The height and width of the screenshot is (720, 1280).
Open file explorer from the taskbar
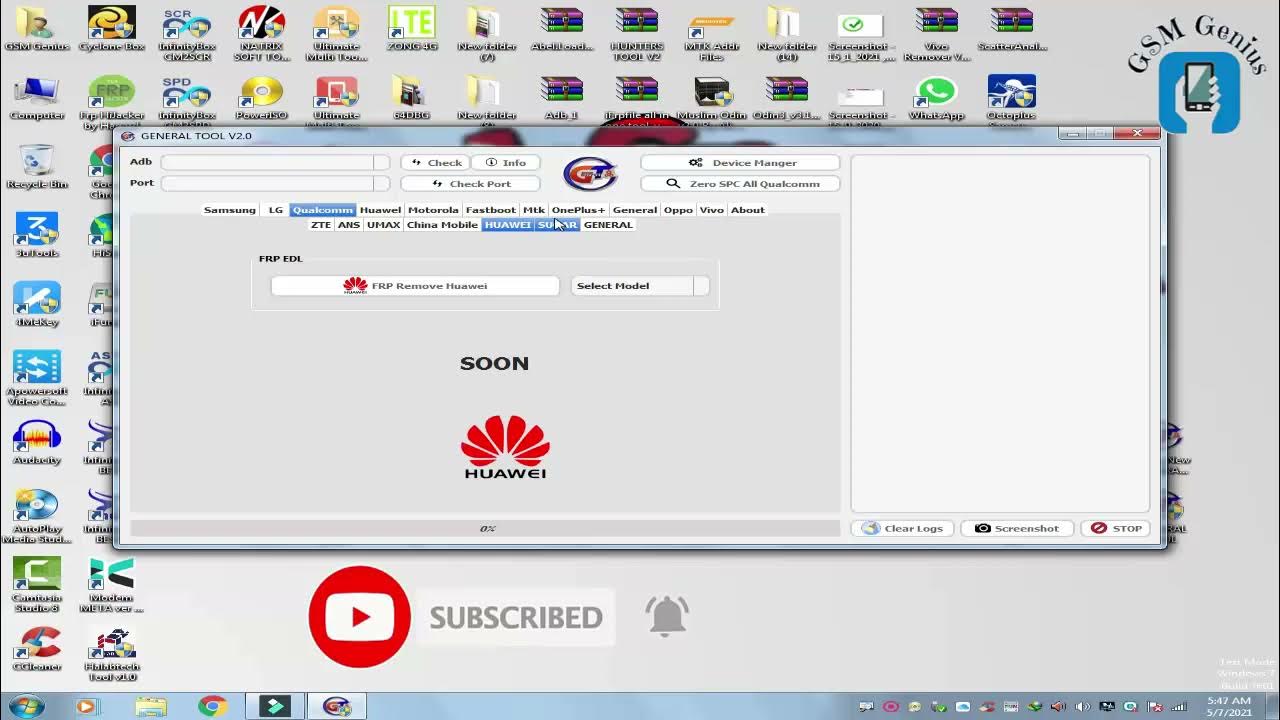click(x=151, y=706)
